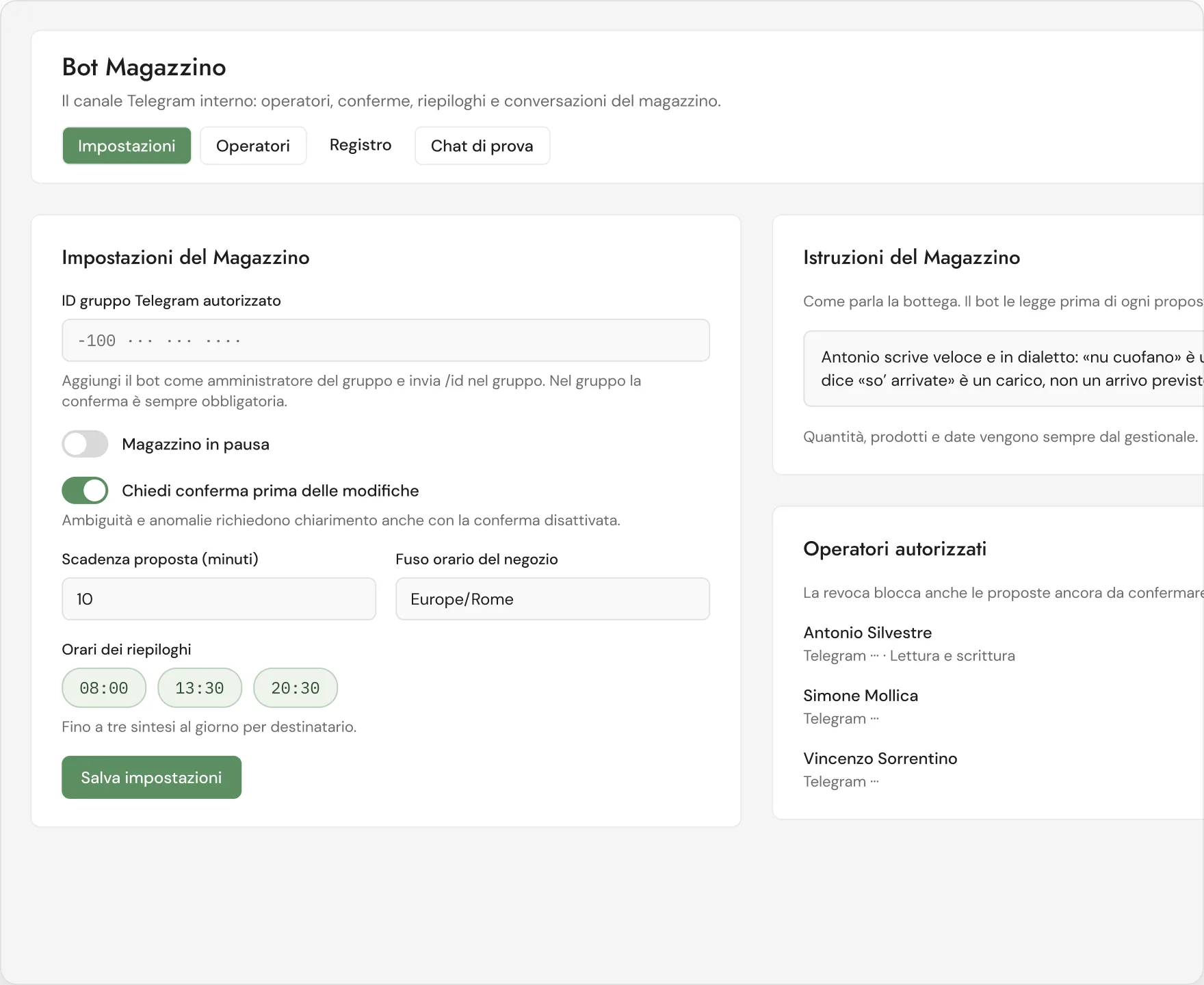Click the 'Operatori autorizzati' heading
Screen dimensions: 1204x985
pyautogui.click(x=895, y=549)
